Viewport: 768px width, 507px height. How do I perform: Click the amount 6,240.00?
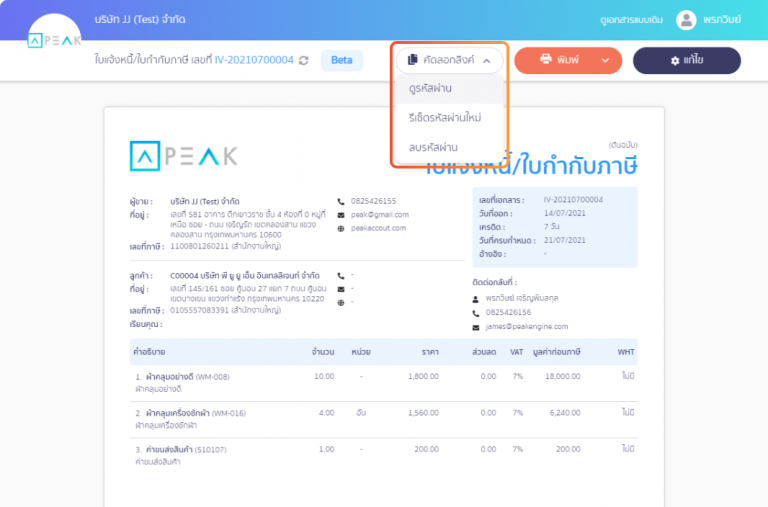[565, 413]
